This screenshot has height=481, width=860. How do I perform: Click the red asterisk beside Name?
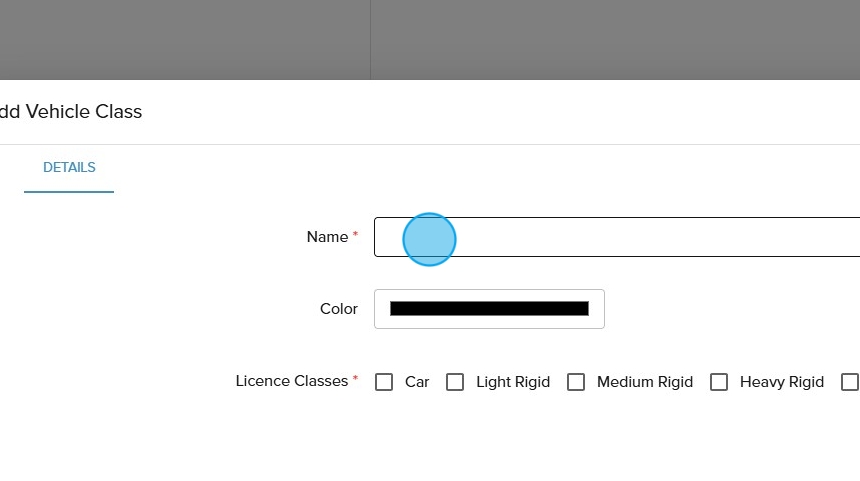355,235
